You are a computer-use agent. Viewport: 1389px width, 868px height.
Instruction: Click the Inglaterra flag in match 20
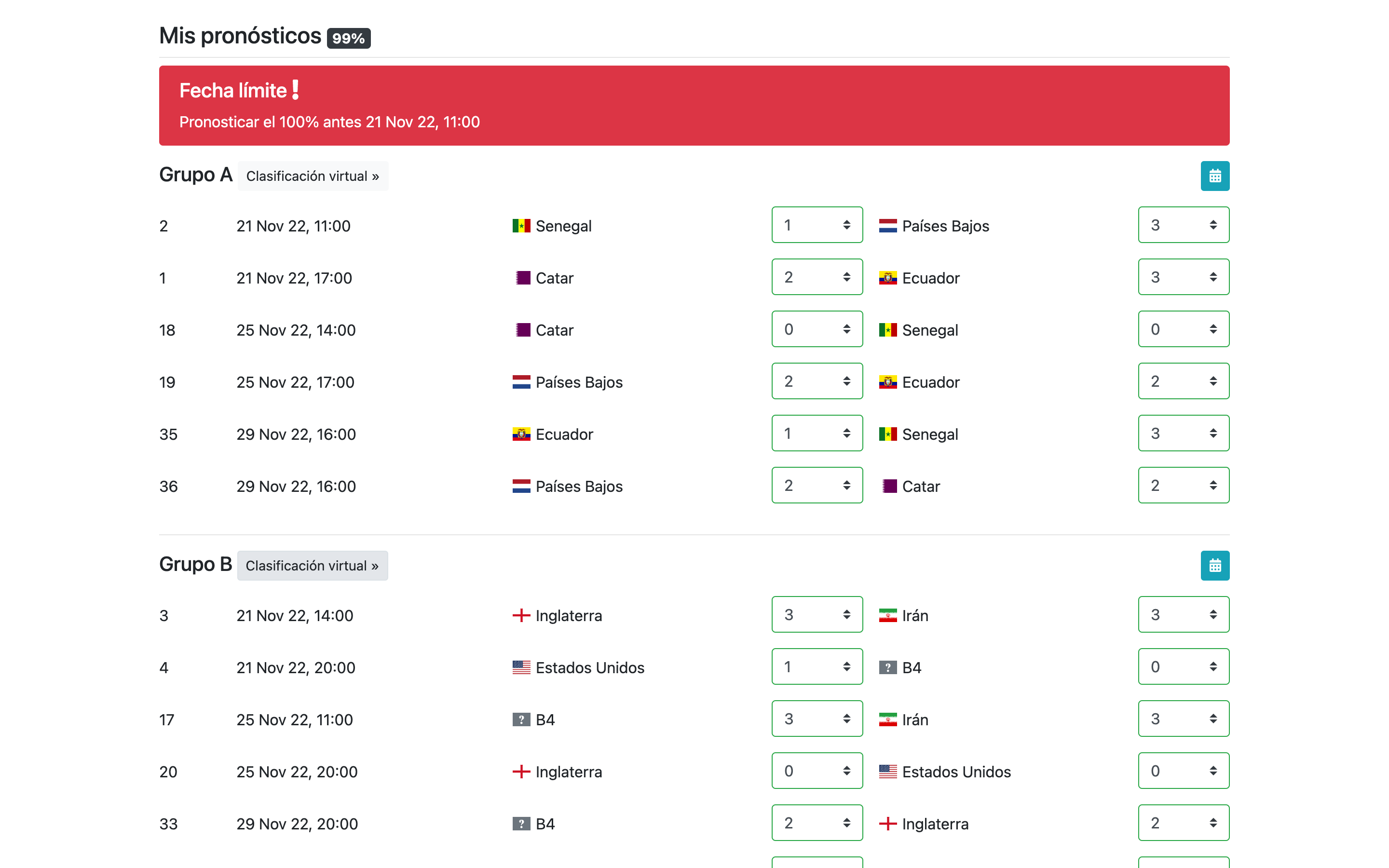click(x=521, y=772)
